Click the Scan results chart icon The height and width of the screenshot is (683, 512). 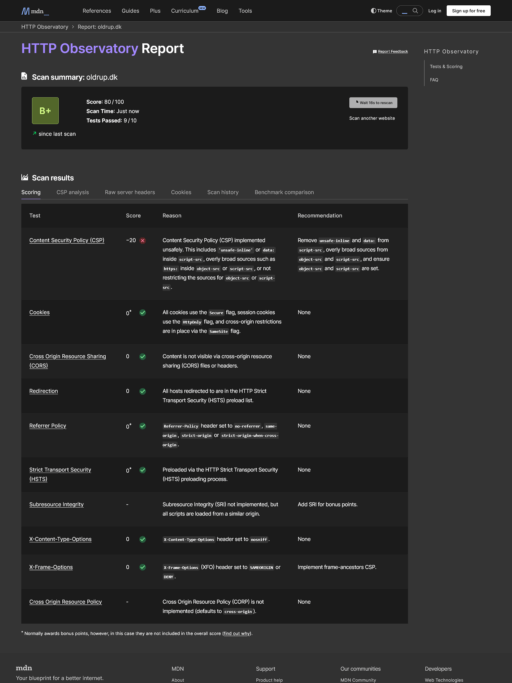coord(24,177)
